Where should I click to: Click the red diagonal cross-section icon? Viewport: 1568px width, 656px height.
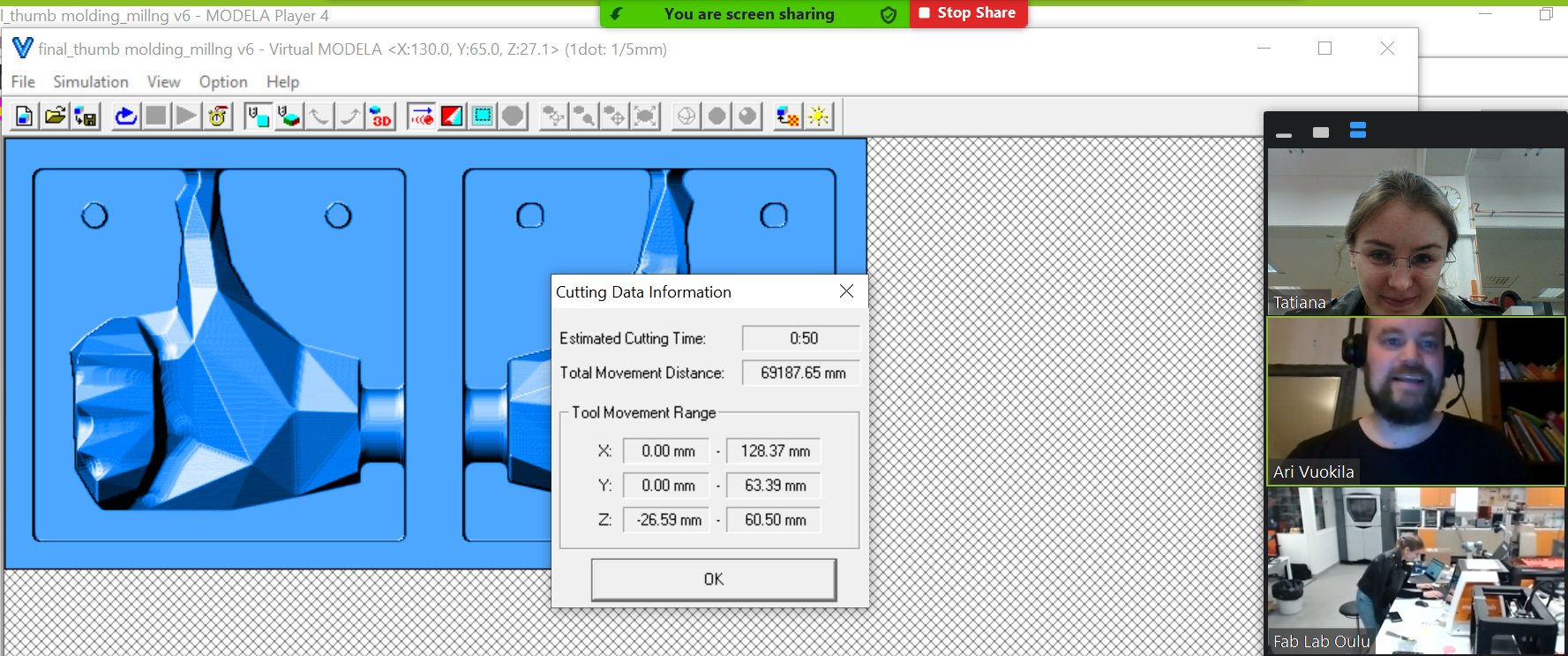click(452, 116)
